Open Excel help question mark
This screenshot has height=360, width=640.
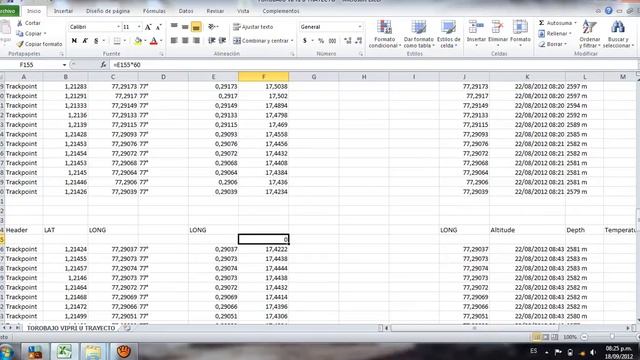609,11
